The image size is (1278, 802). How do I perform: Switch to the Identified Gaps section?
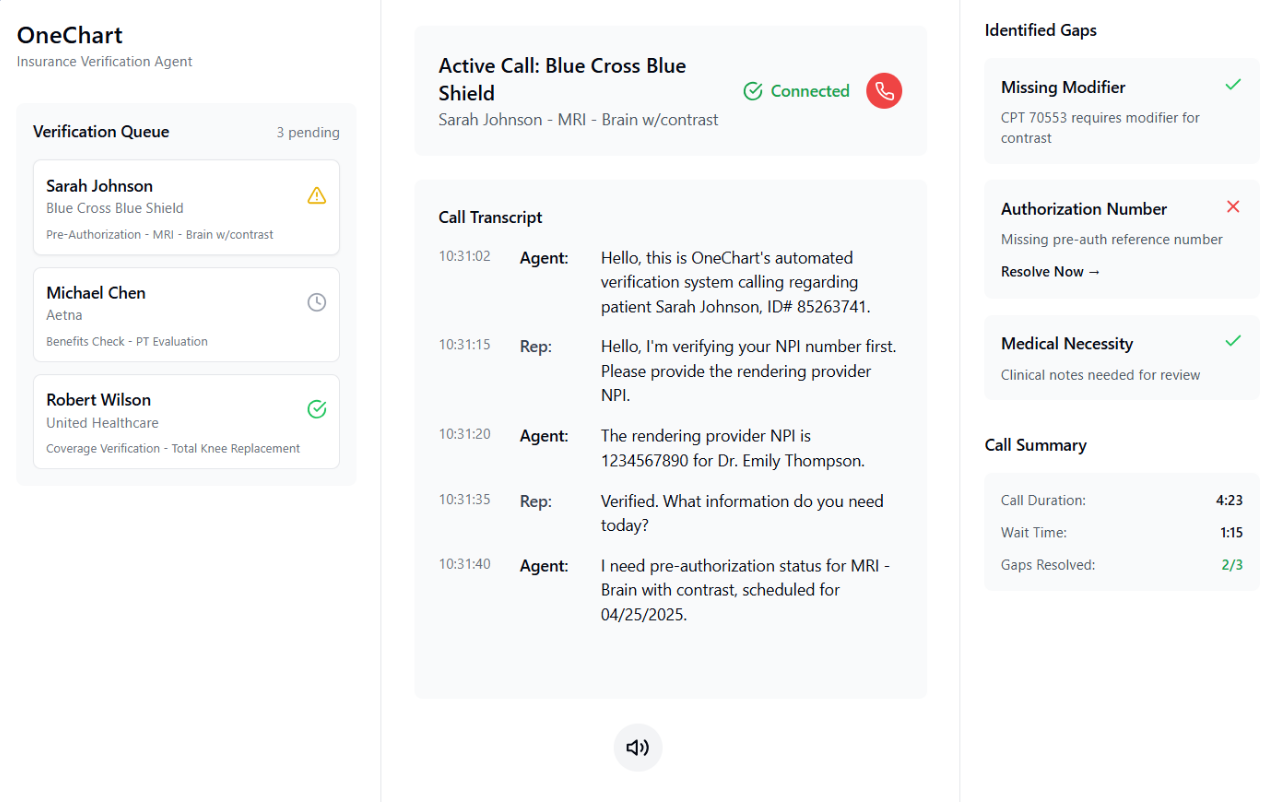coord(1041,30)
